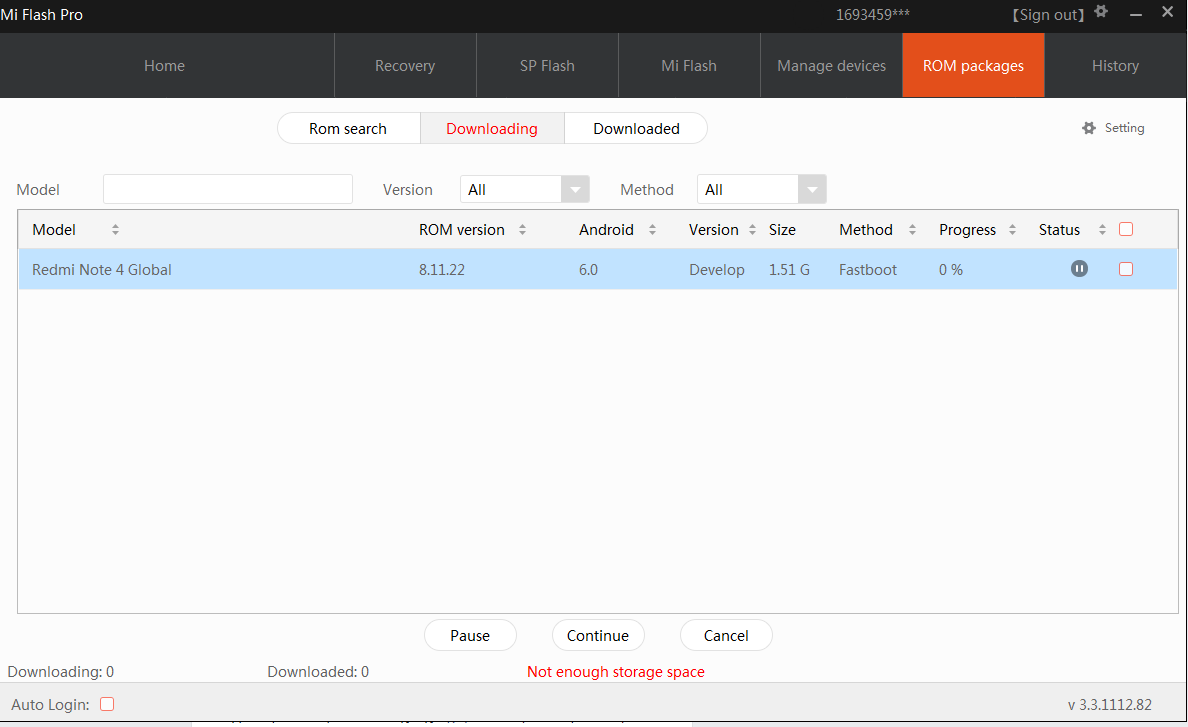Expand the Method filter dropdown
Image resolution: width=1188 pixels, height=727 pixels.
point(812,190)
